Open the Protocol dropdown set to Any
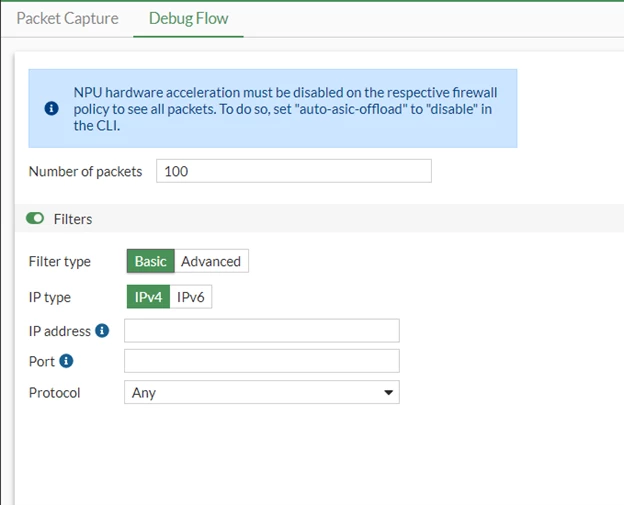The image size is (624, 505). (262, 392)
